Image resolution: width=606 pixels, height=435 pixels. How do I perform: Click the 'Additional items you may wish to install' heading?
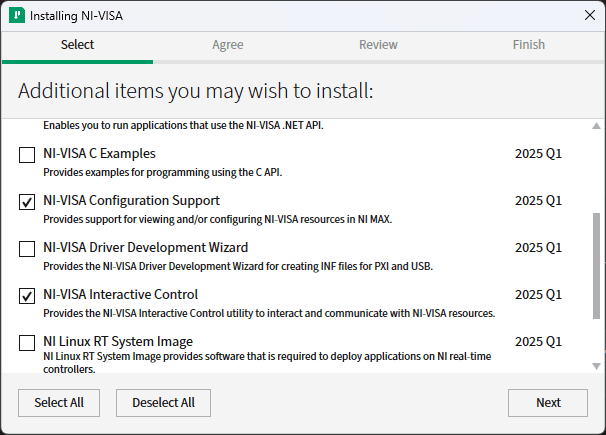tap(195, 91)
